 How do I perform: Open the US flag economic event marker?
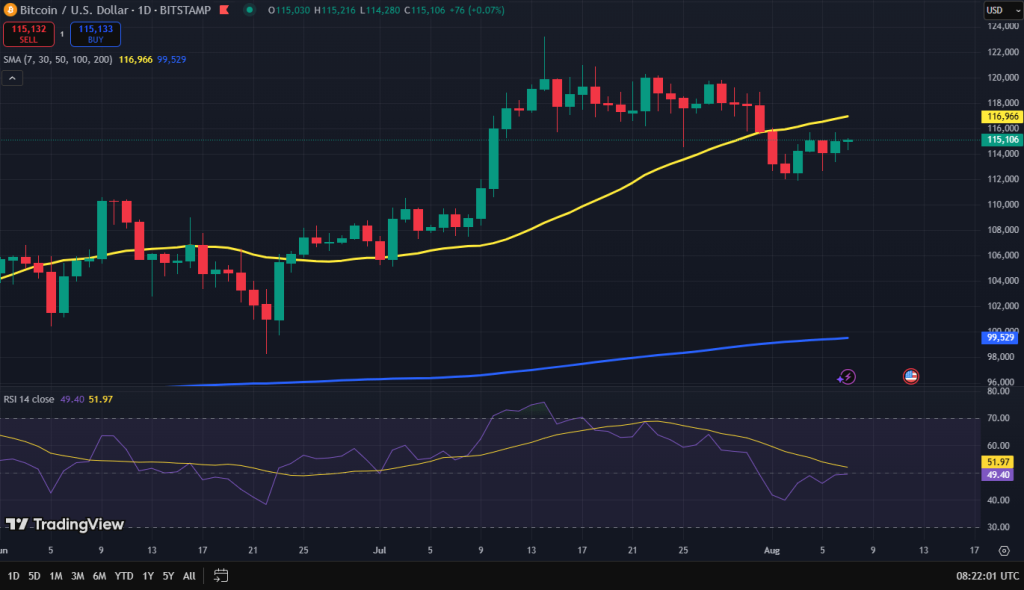[910, 377]
